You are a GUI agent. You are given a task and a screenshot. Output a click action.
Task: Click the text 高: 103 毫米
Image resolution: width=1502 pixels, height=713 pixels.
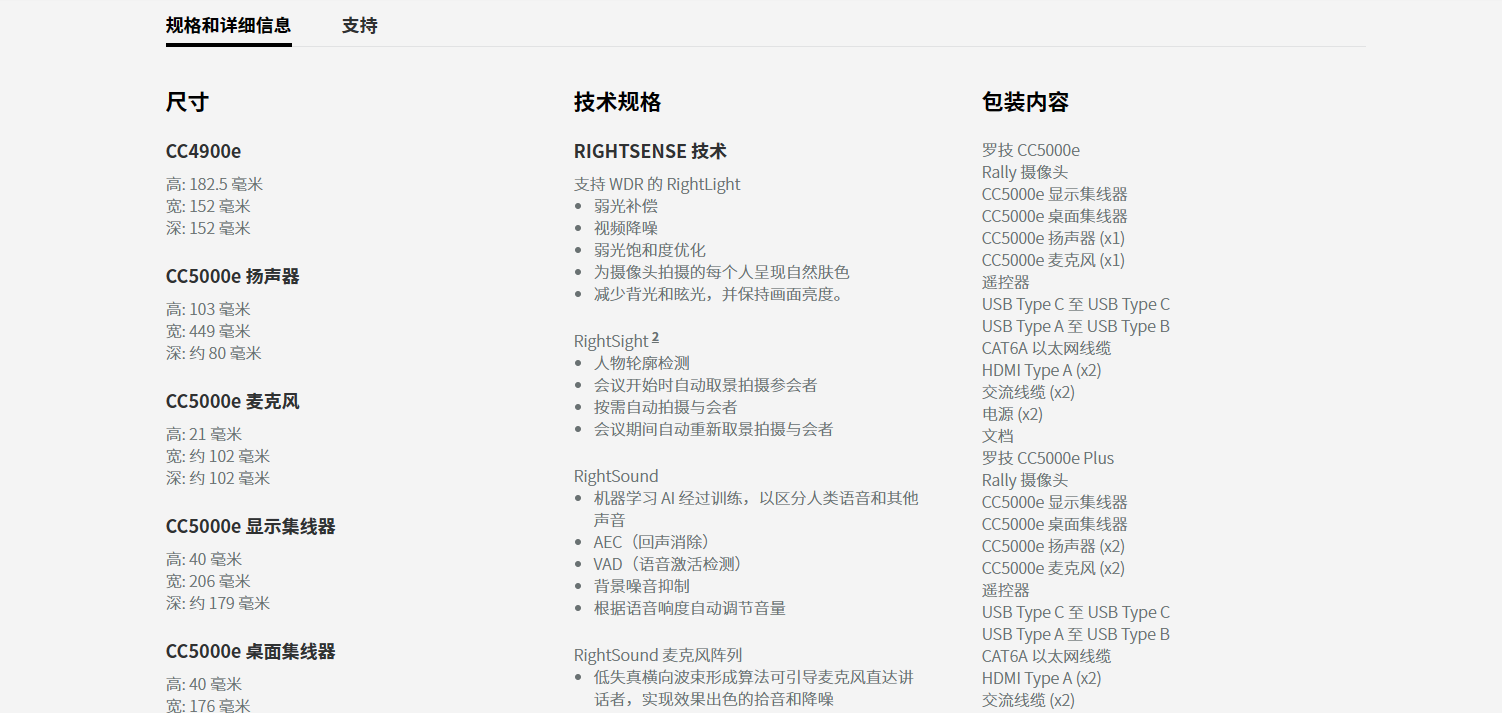[x=208, y=309]
